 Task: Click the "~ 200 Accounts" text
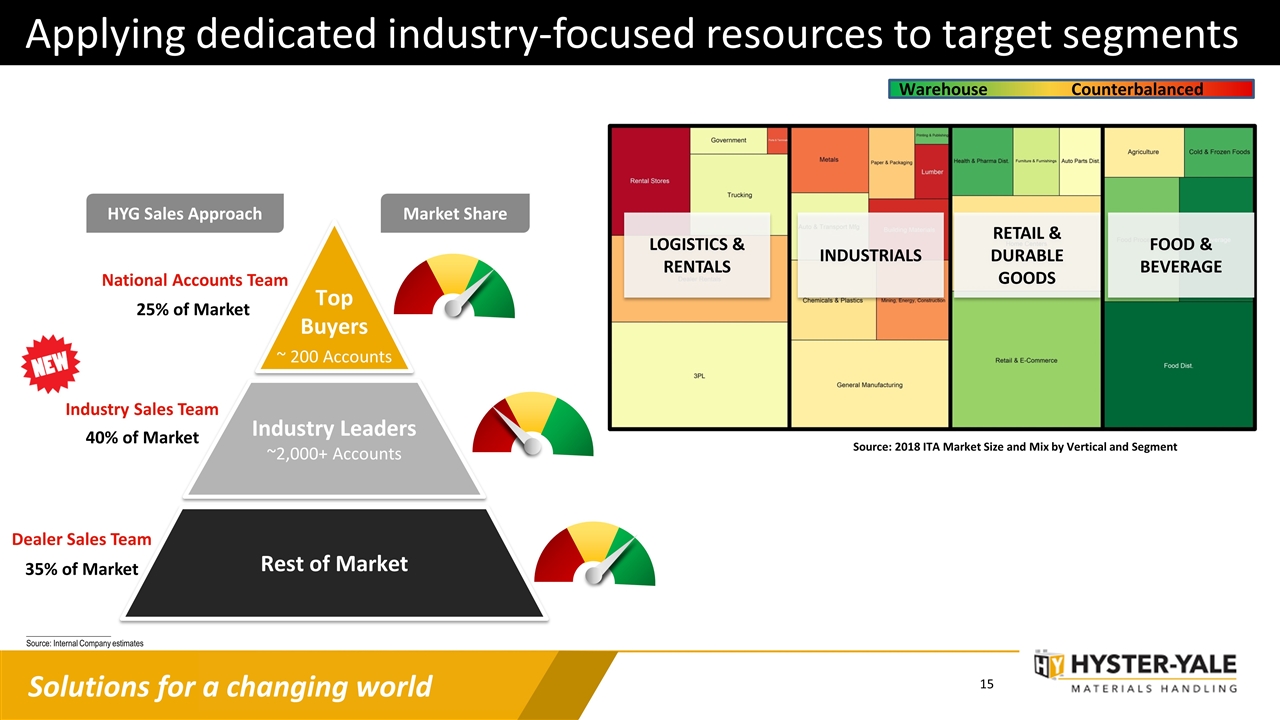[334, 356]
